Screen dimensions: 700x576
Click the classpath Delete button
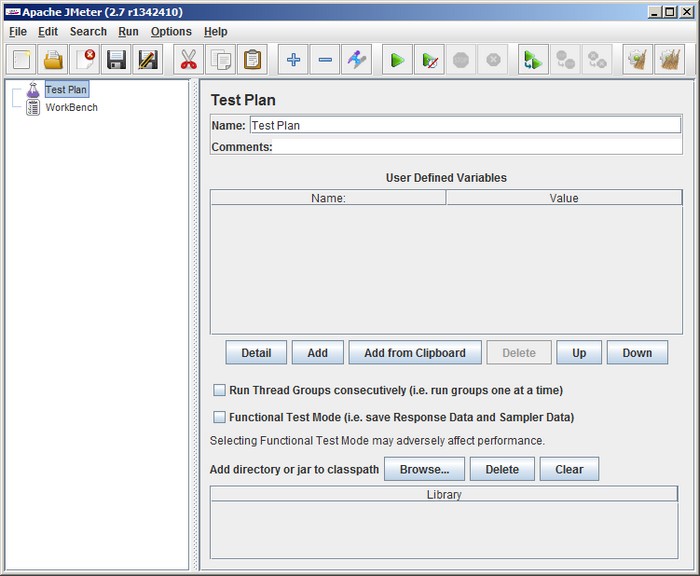tap(502, 469)
